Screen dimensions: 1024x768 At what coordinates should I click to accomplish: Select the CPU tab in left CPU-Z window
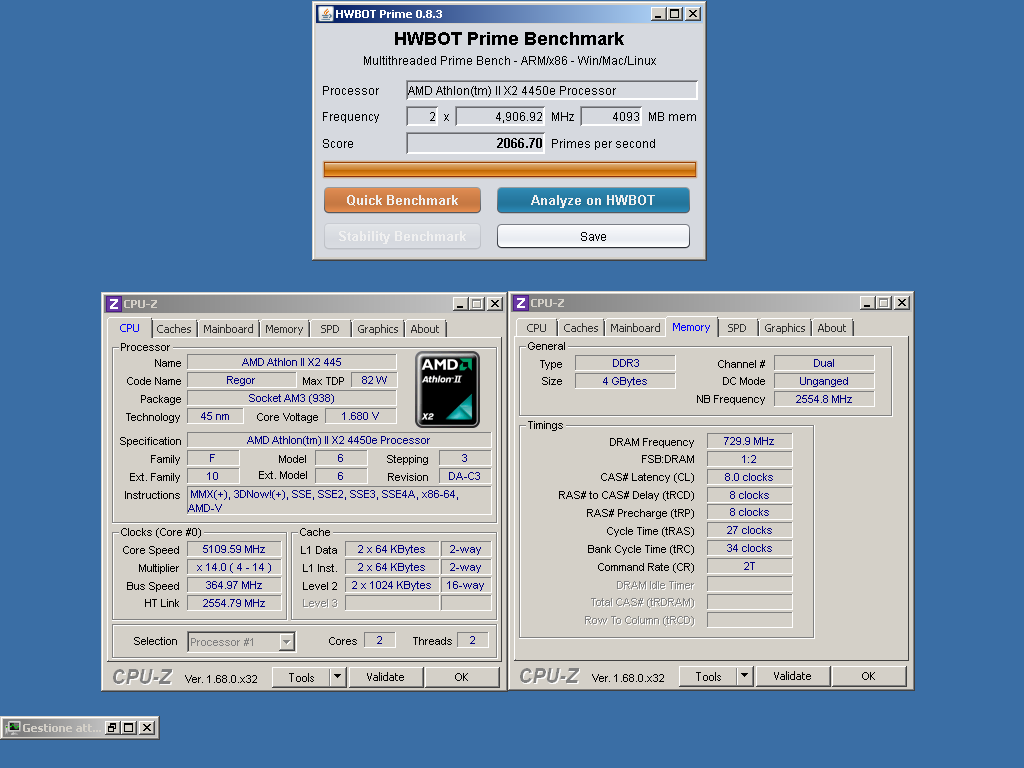click(x=129, y=328)
